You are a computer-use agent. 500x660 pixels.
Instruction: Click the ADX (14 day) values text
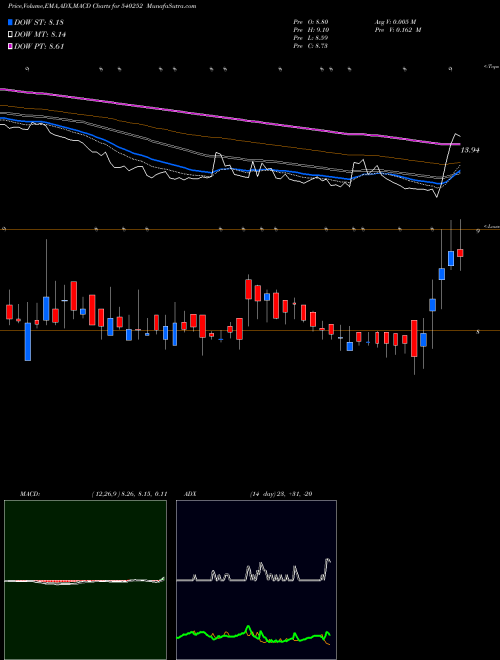[x=281, y=494]
